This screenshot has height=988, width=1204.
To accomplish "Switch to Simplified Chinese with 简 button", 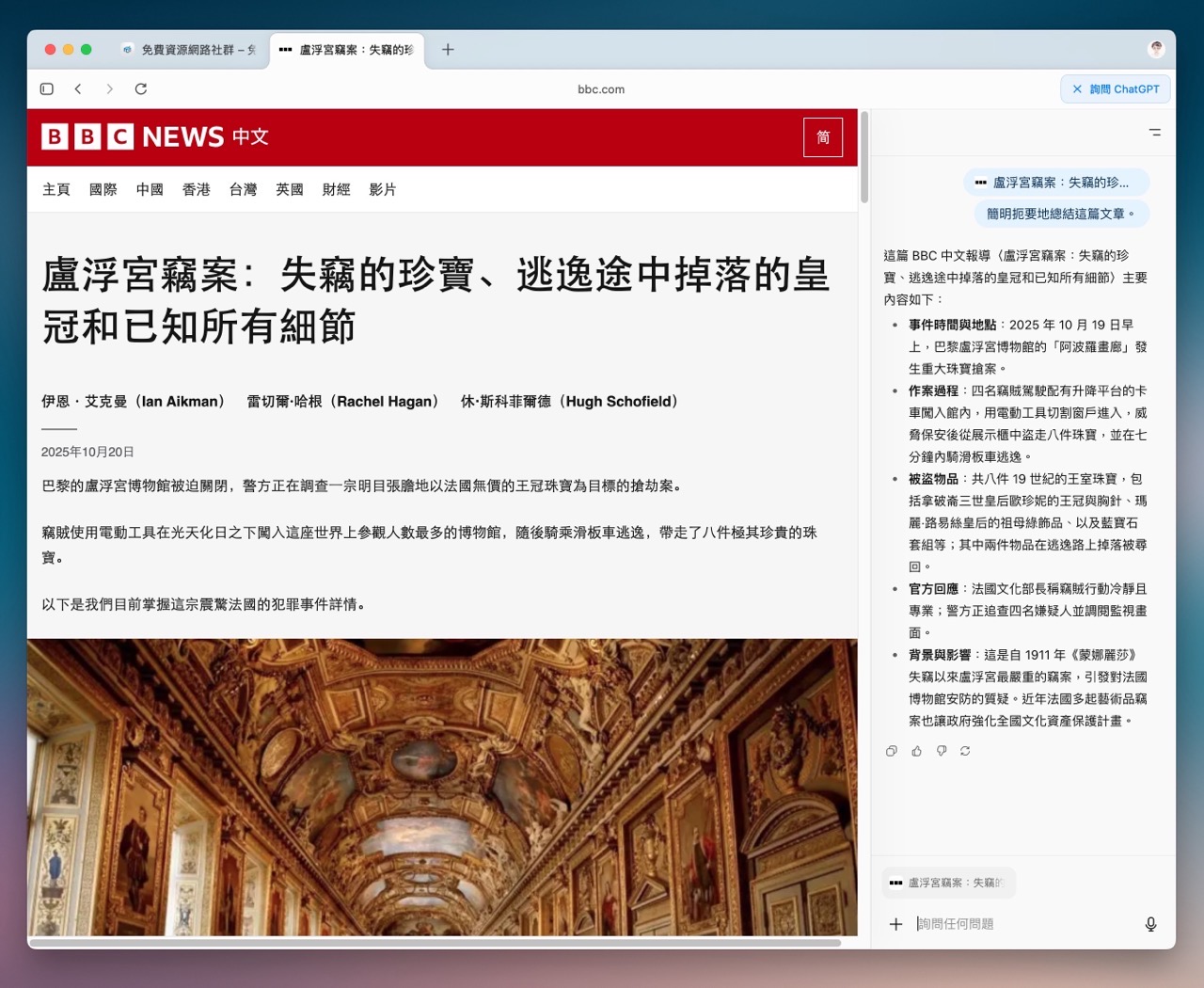I will [x=823, y=137].
